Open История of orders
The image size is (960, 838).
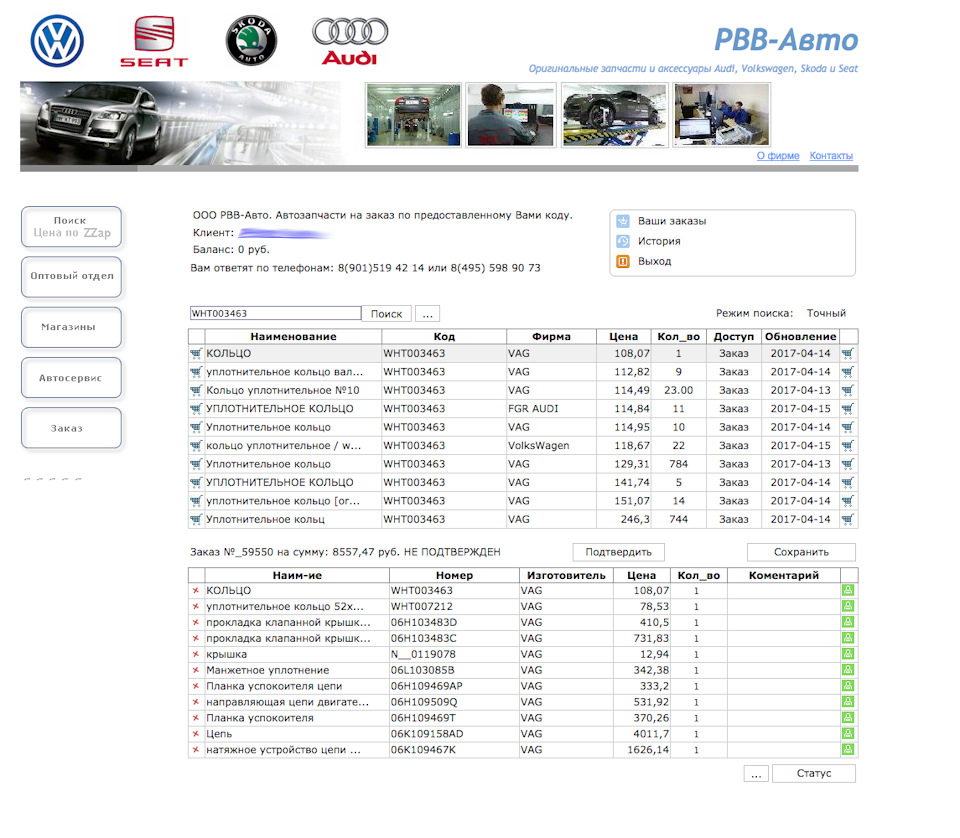click(x=659, y=241)
